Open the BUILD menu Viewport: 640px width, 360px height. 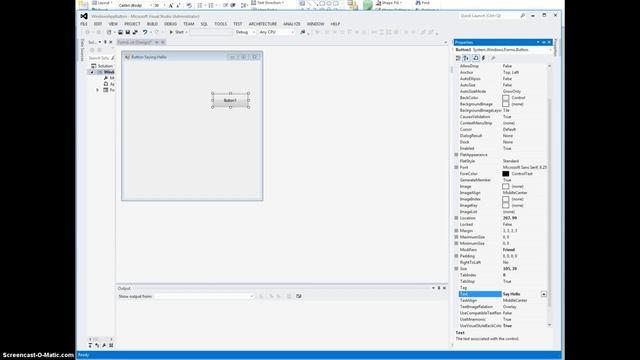click(152, 24)
